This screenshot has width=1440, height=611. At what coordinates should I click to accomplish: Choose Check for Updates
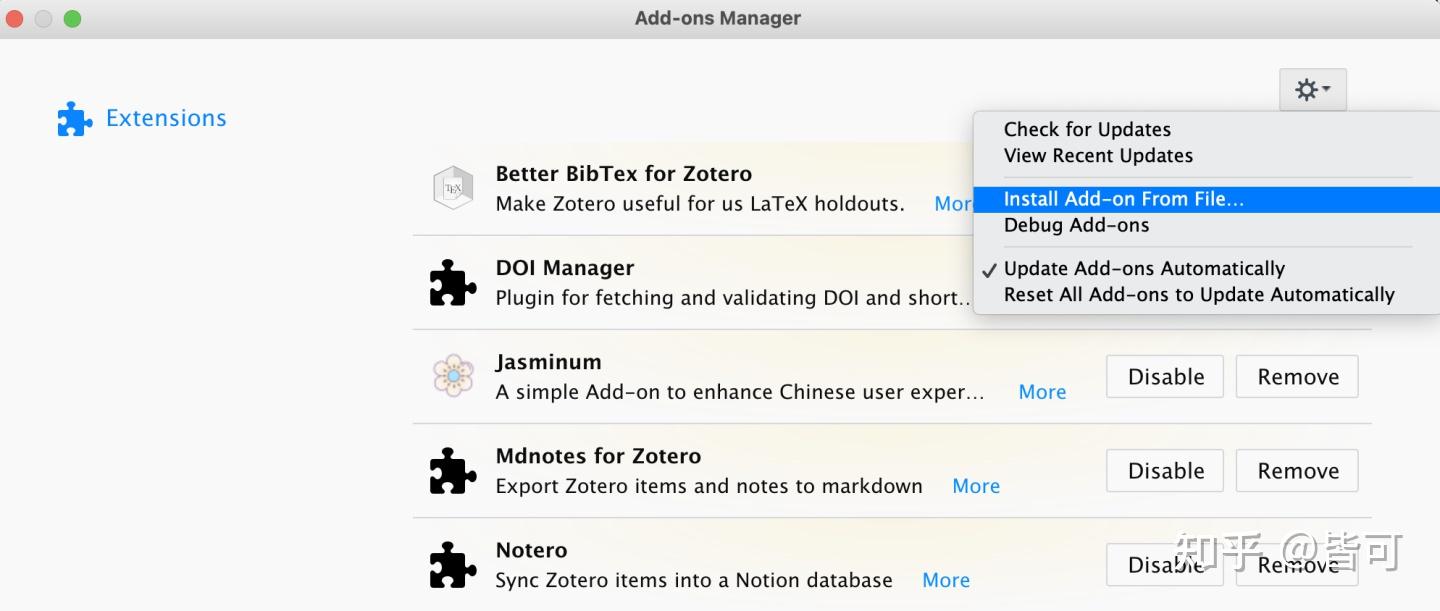[1087, 129]
